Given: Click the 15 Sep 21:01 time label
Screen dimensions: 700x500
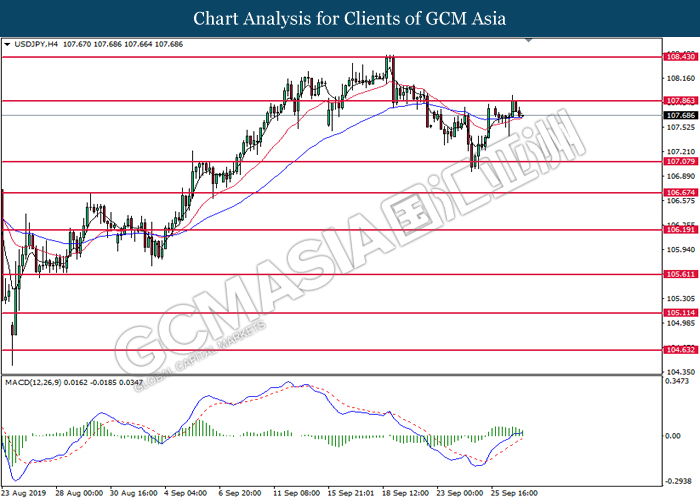Looking at the screenshot, I should [351, 493].
